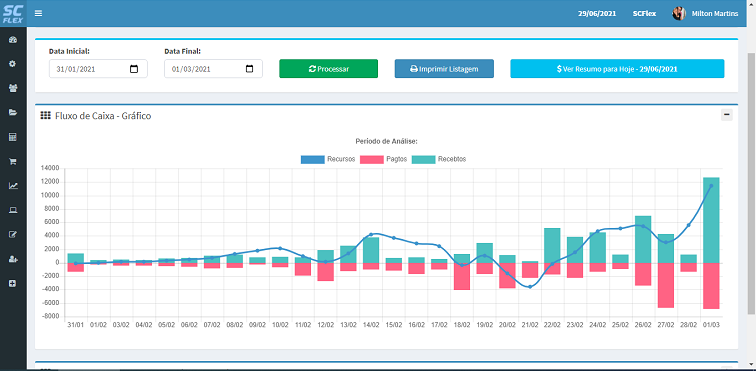Toggle the Recursos legend blue swatch
Viewport: 756px width, 371px height.
[312, 159]
